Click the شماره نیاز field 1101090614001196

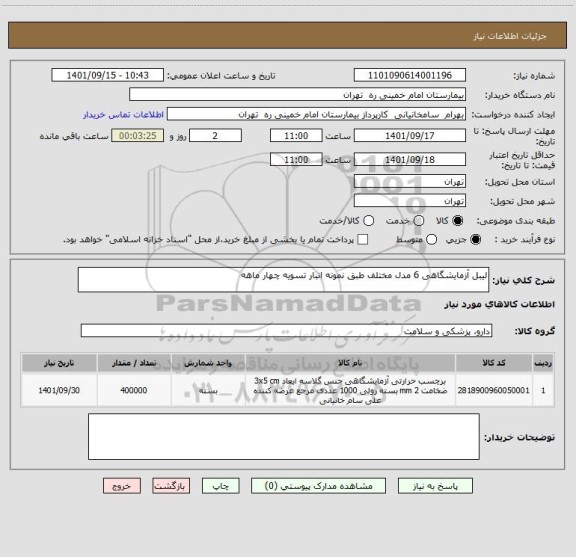[410, 75]
